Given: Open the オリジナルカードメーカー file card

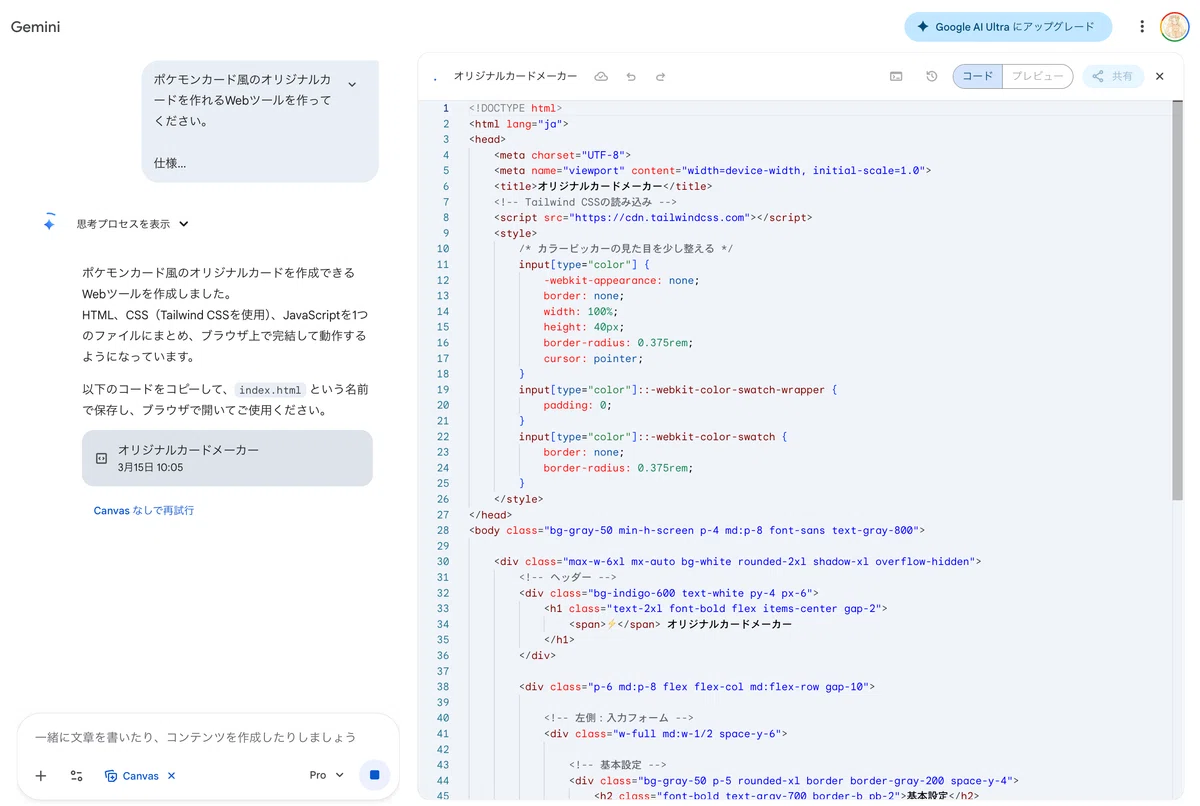Looking at the screenshot, I should click(227, 458).
